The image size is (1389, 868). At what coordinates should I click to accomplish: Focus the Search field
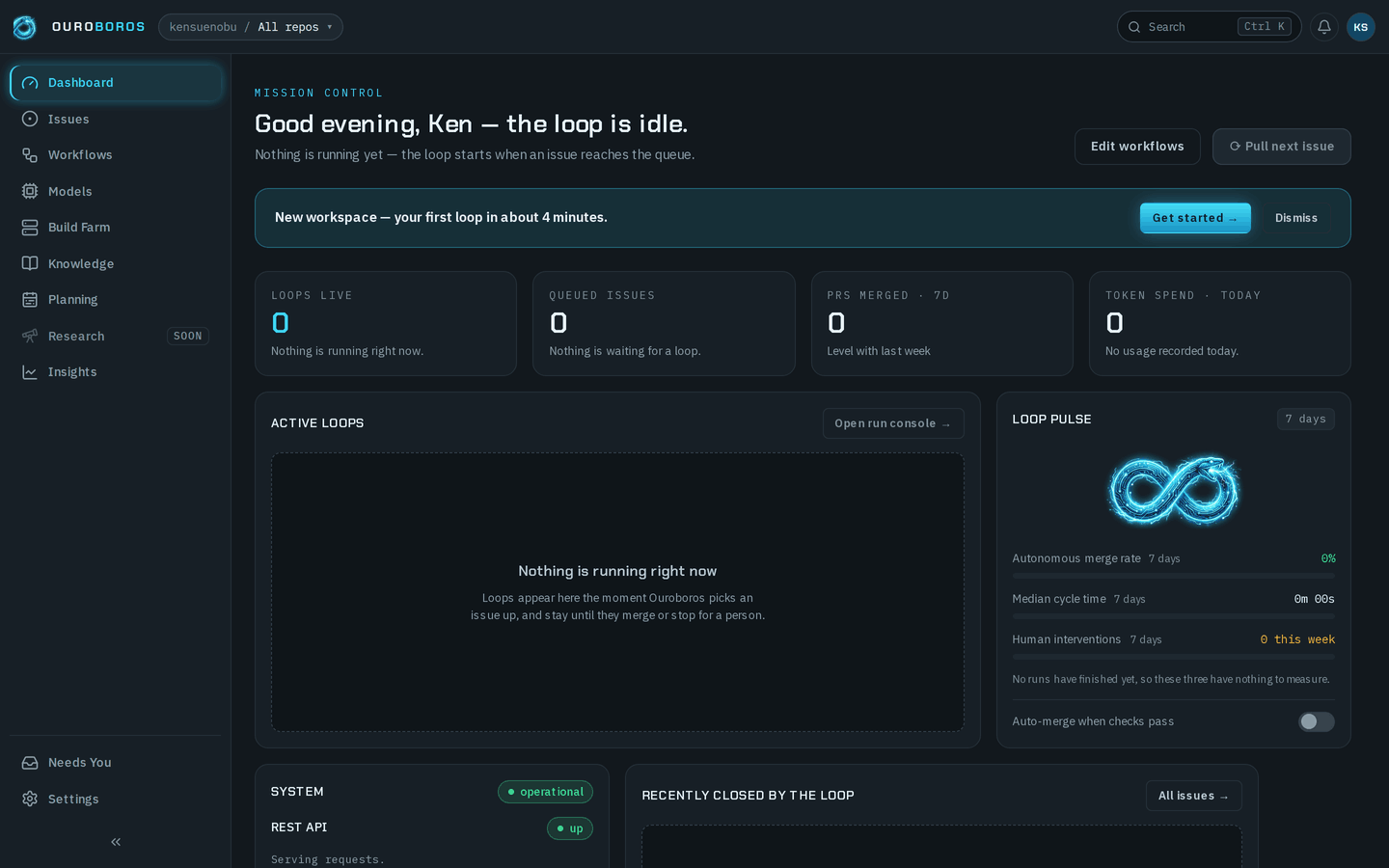(x=1209, y=27)
